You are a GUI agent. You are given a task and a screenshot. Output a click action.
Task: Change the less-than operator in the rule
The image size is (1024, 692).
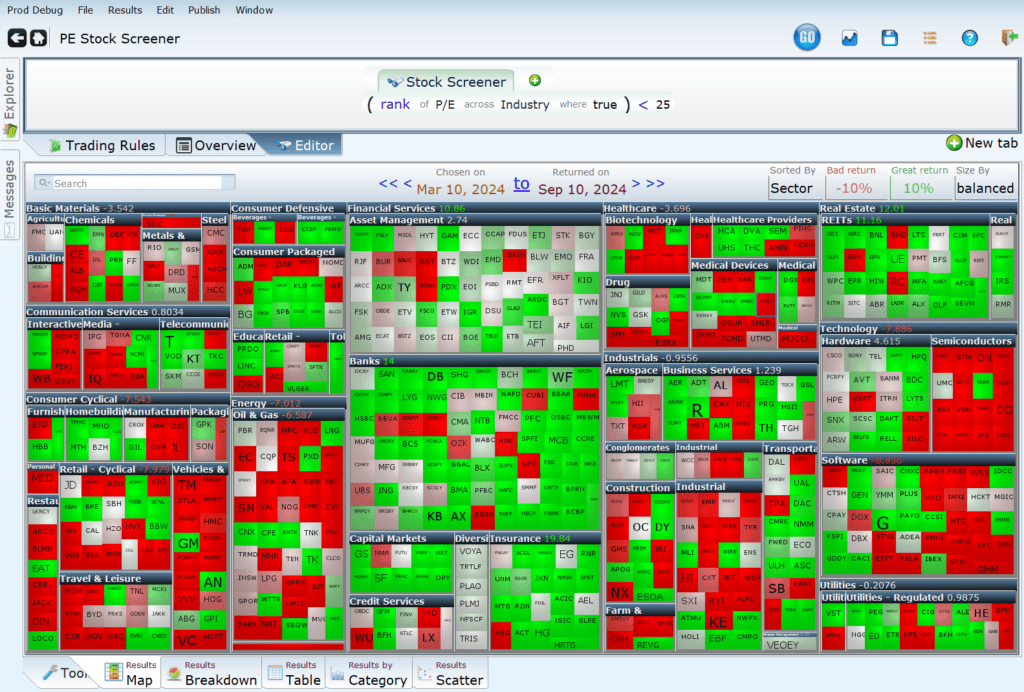click(x=643, y=104)
